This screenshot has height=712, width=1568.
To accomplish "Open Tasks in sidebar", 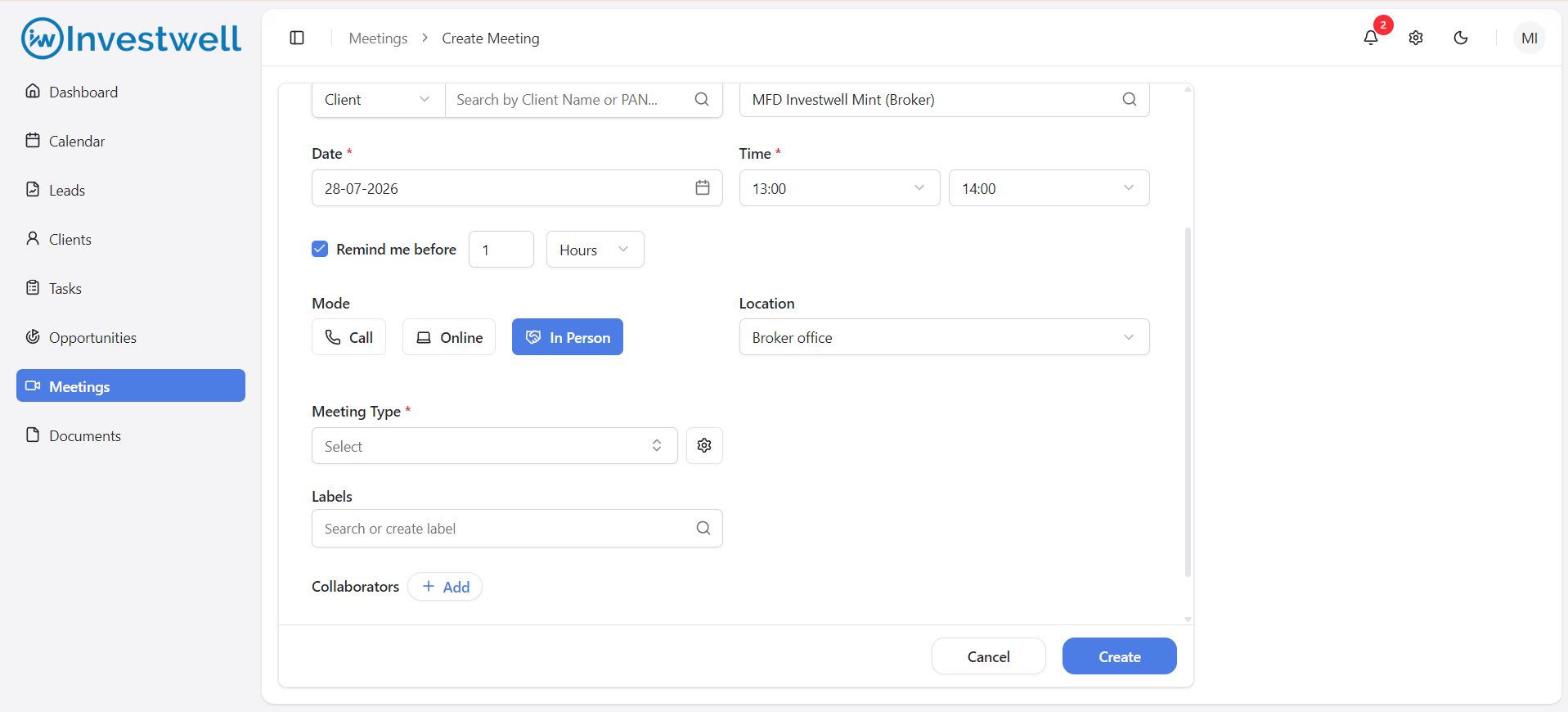I will coord(131,288).
